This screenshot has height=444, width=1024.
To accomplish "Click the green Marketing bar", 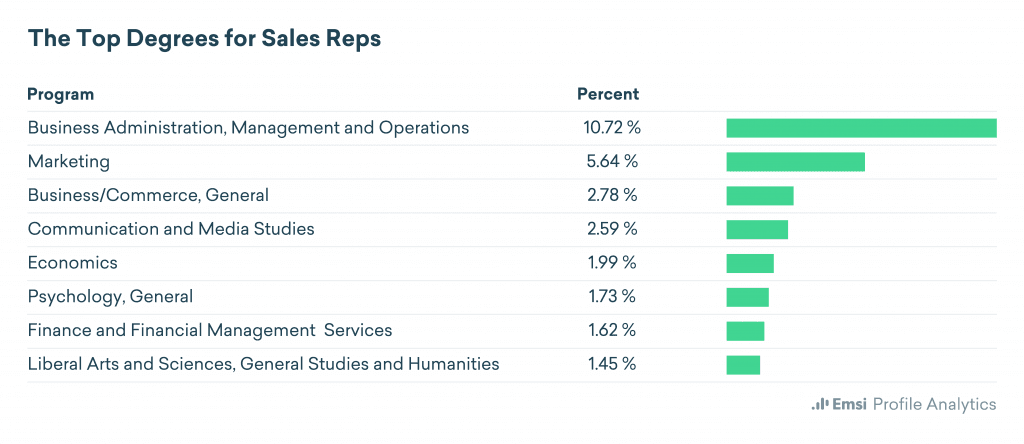I will coord(795,162).
